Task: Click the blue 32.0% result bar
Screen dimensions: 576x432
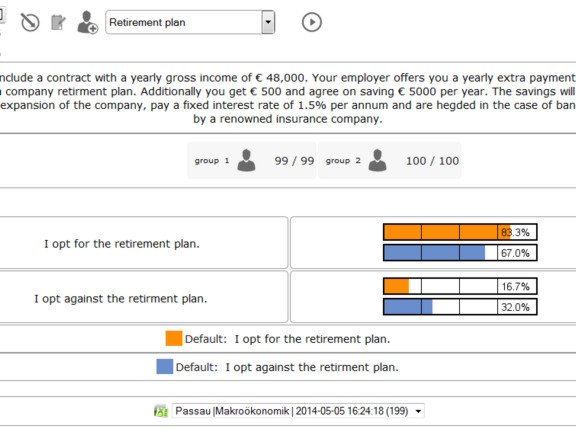Action: [460, 307]
